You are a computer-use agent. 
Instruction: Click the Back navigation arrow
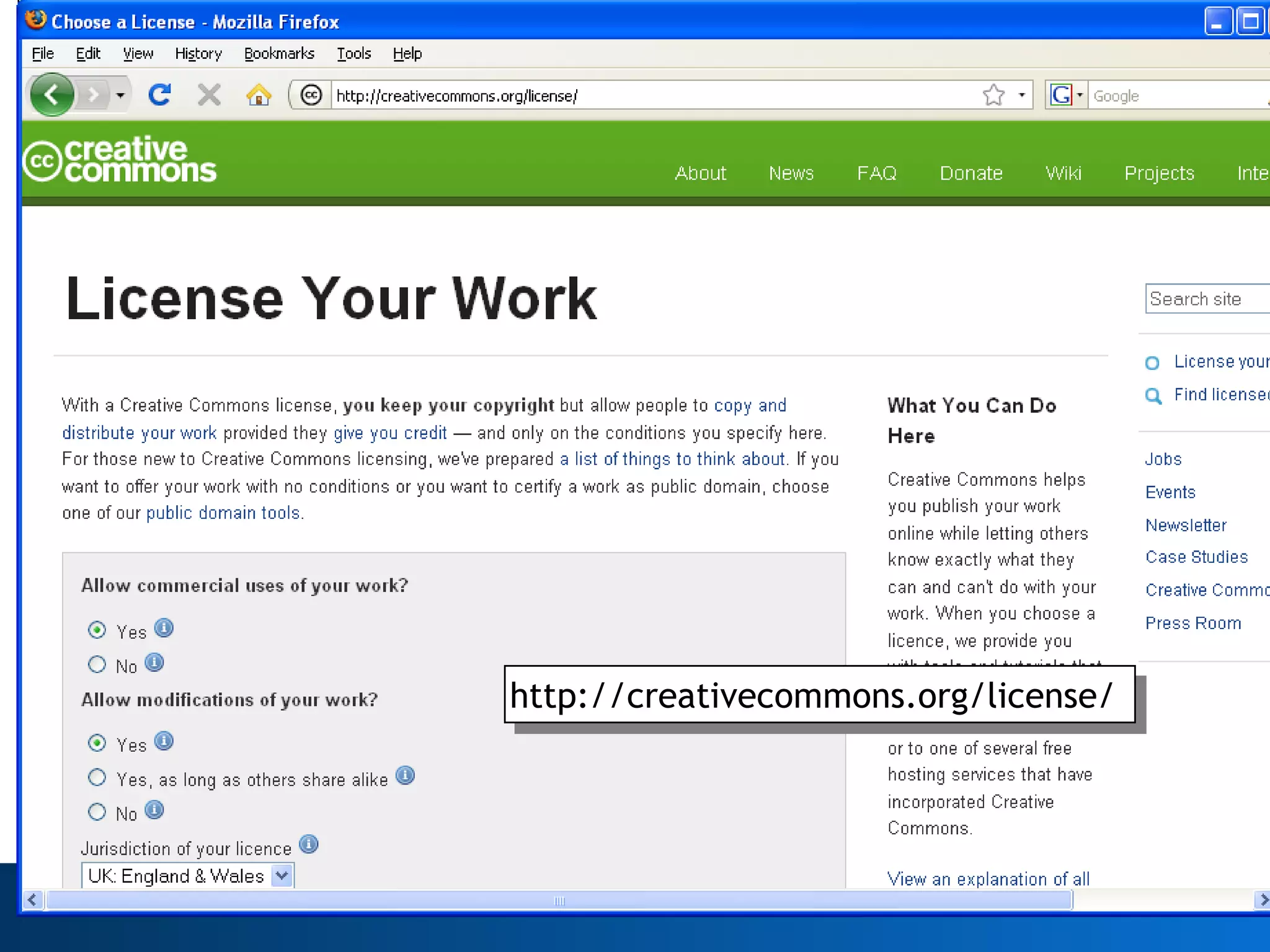[52, 95]
